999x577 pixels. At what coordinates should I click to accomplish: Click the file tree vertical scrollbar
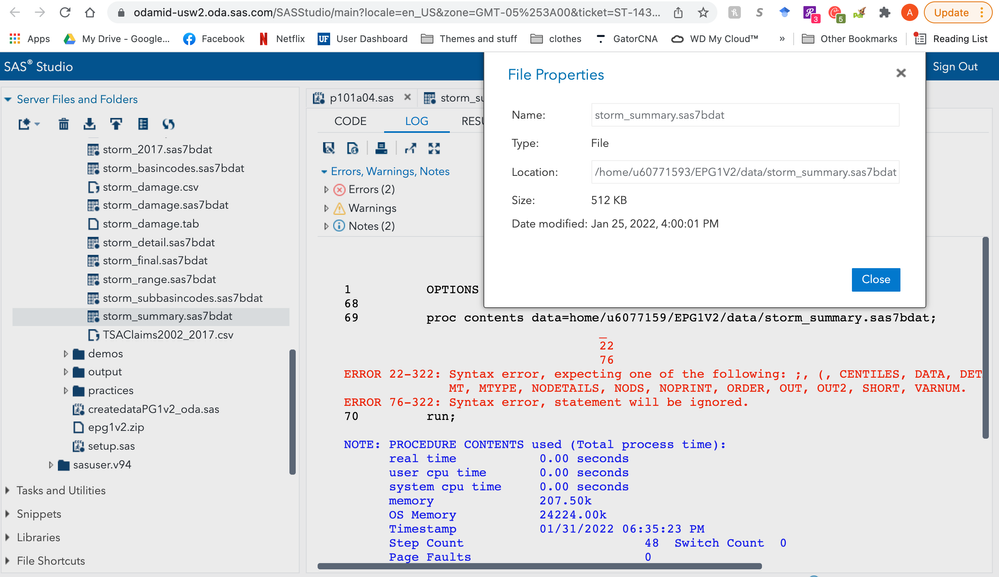[x=292, y=410]
